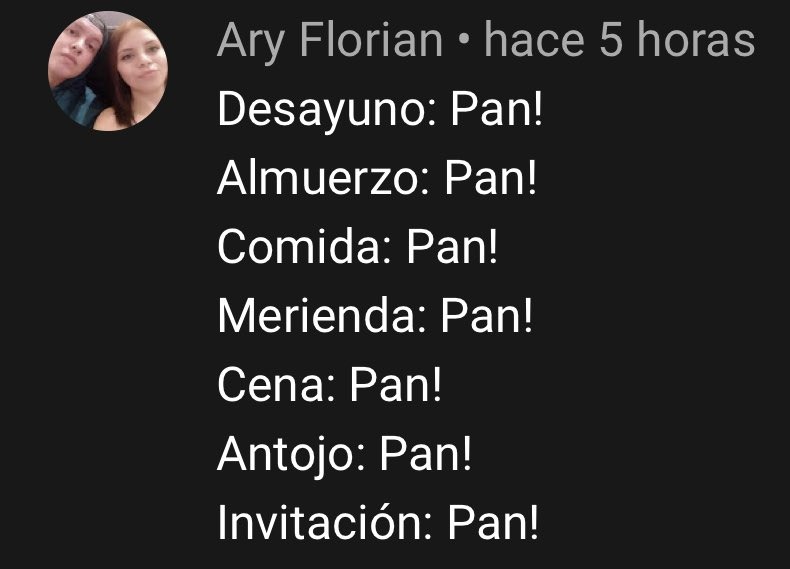
Task: Click "Pan!" after Desayuno
Action: [497, 110]
